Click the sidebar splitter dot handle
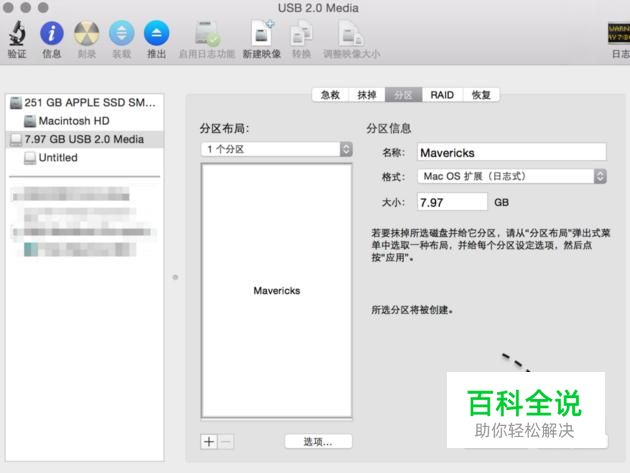 pos(175,277)
